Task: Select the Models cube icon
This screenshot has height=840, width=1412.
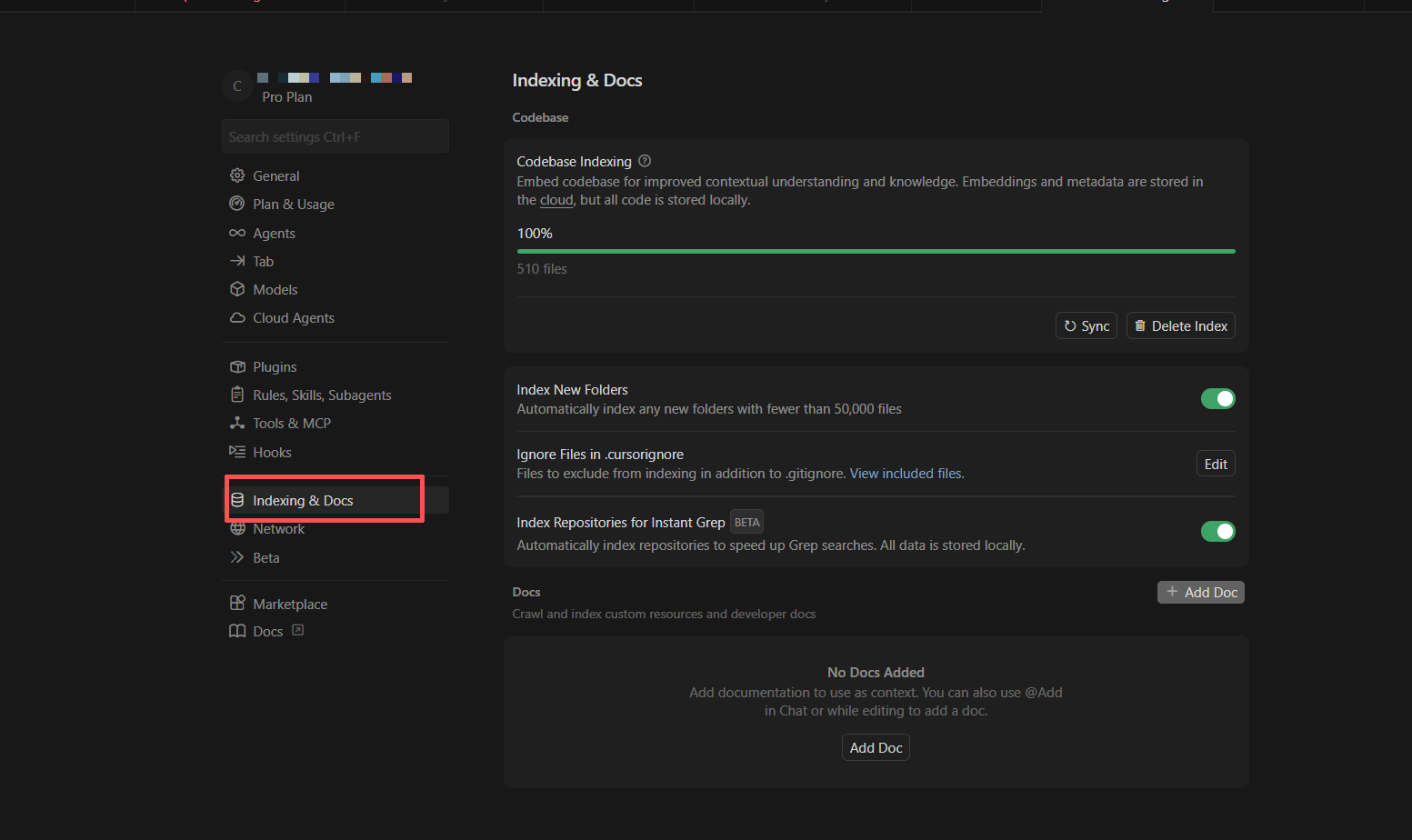Action: 237,289
